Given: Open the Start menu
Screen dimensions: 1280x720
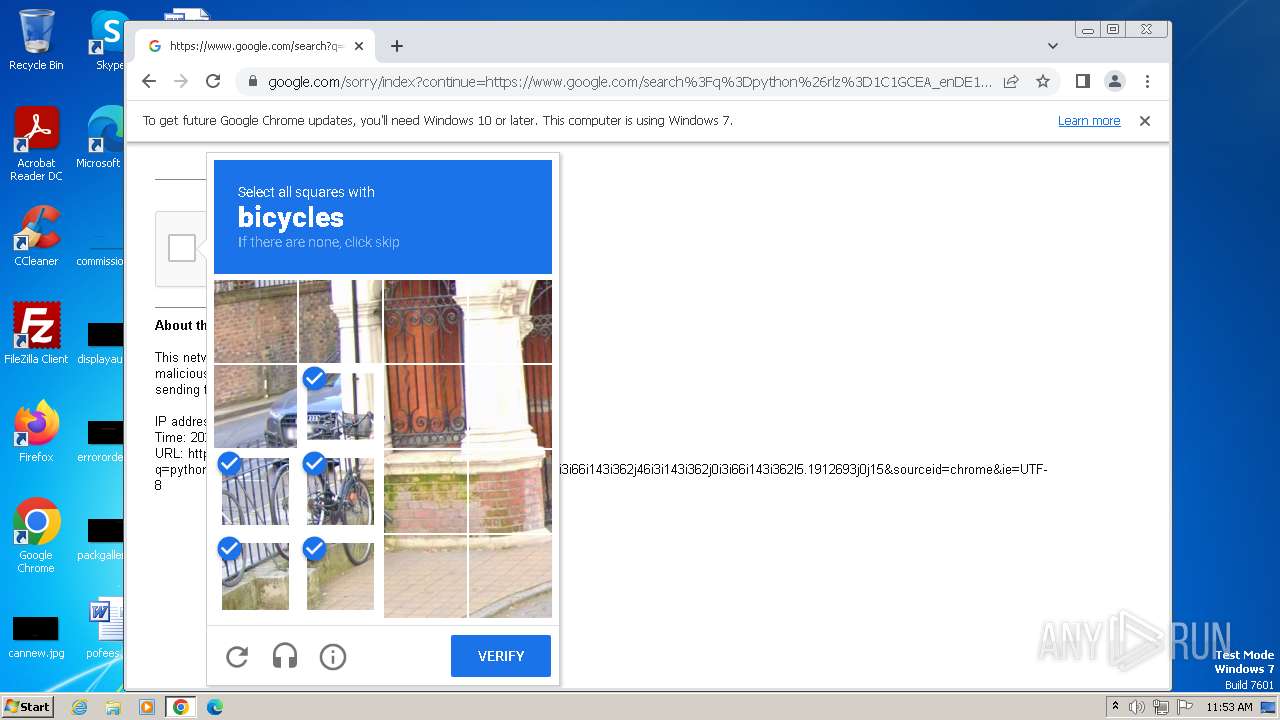Looking at the screenshot, I should point(28,706).
